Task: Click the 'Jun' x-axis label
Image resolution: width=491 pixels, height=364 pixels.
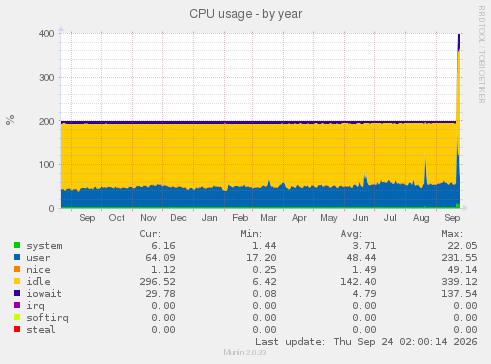Action: point(361,218)
